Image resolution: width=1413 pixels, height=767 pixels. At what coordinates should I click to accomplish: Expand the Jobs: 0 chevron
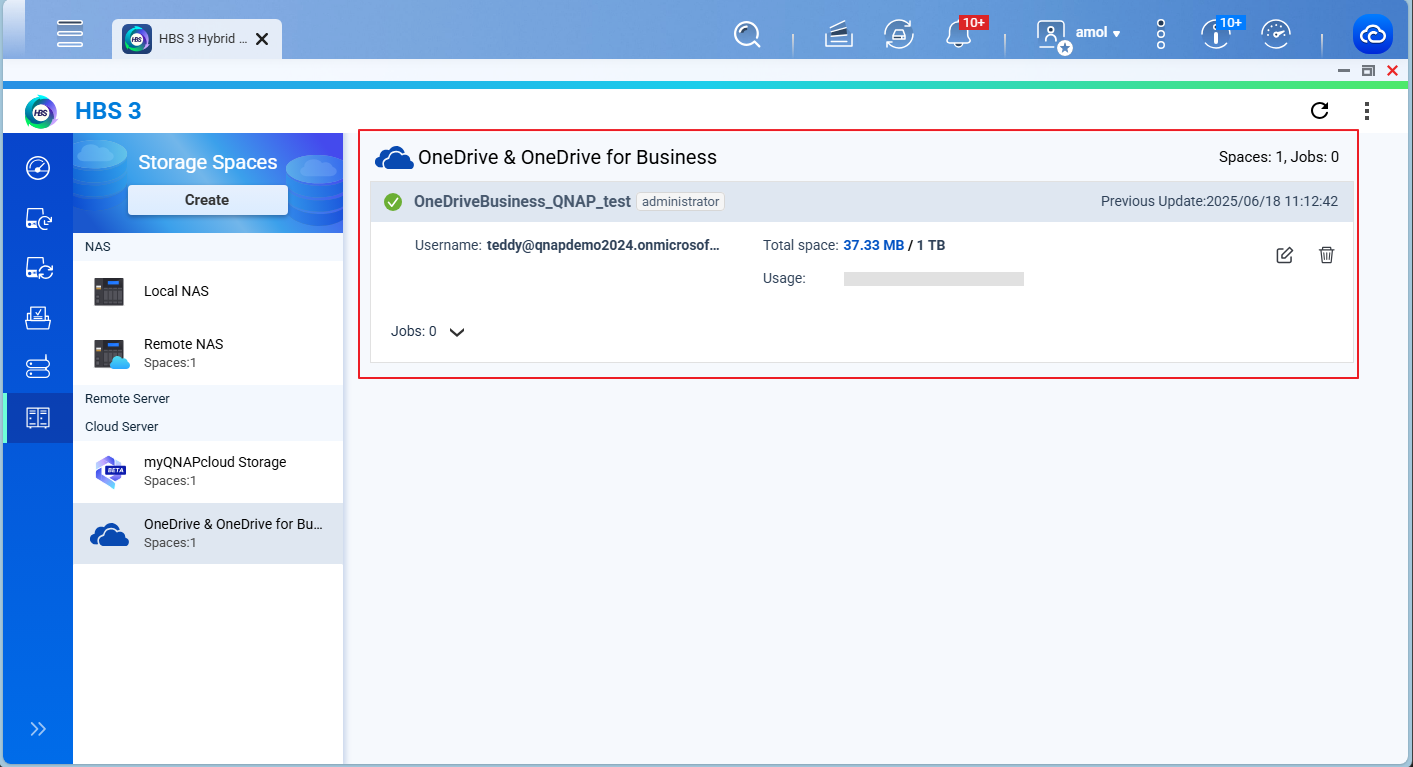(457, 332)
